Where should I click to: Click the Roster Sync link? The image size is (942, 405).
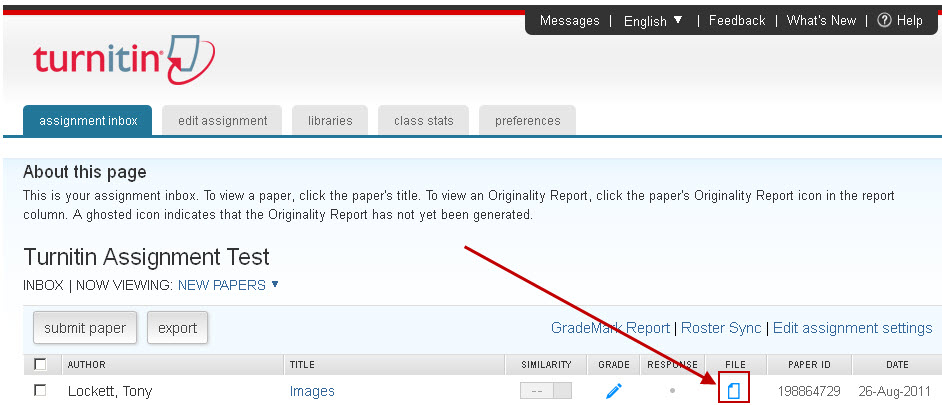coord(721,328)
